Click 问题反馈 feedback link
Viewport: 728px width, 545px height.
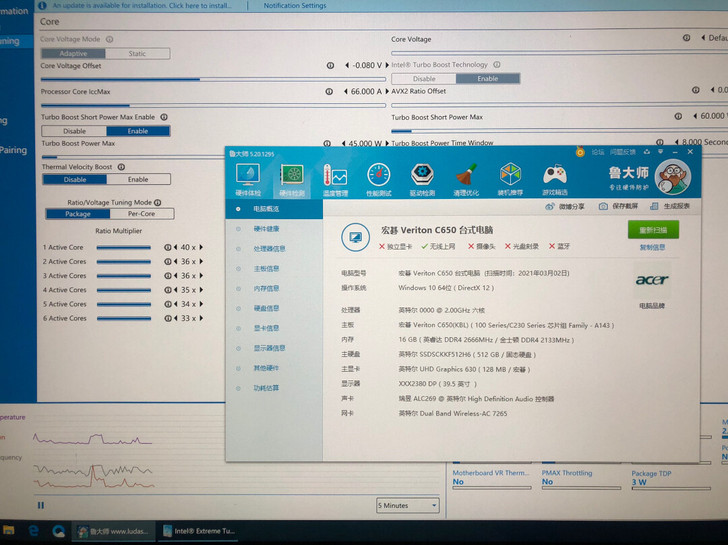[x=623, y=152]
